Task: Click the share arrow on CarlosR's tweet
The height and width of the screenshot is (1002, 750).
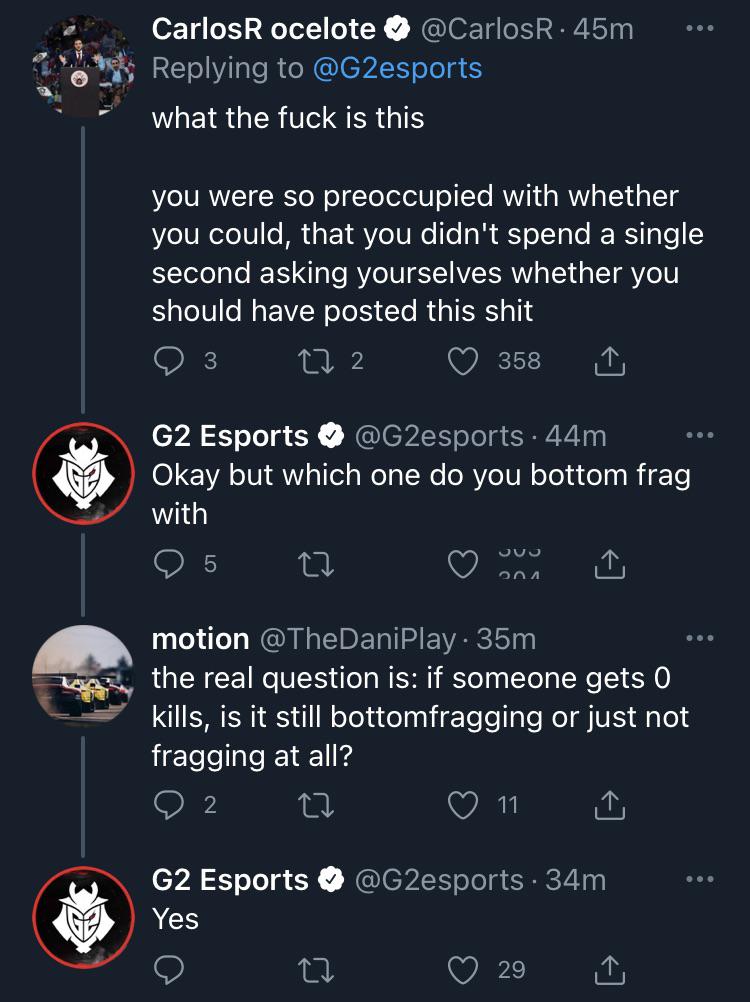Action: 610,361
